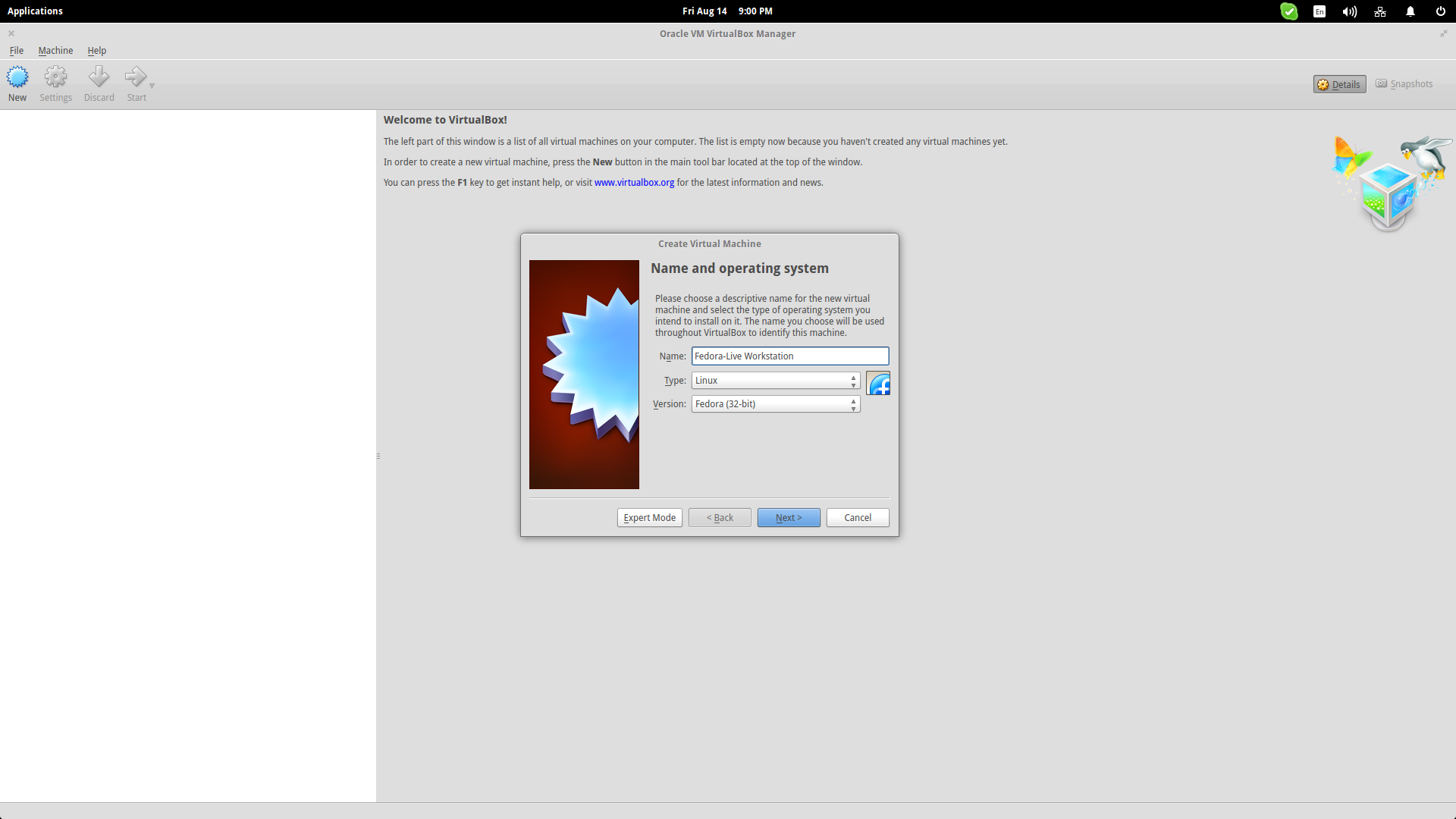Click the Discard toolbar icon
Image resolution: width=1456 pixels, height=819 pixels.
tap(99, 83)
